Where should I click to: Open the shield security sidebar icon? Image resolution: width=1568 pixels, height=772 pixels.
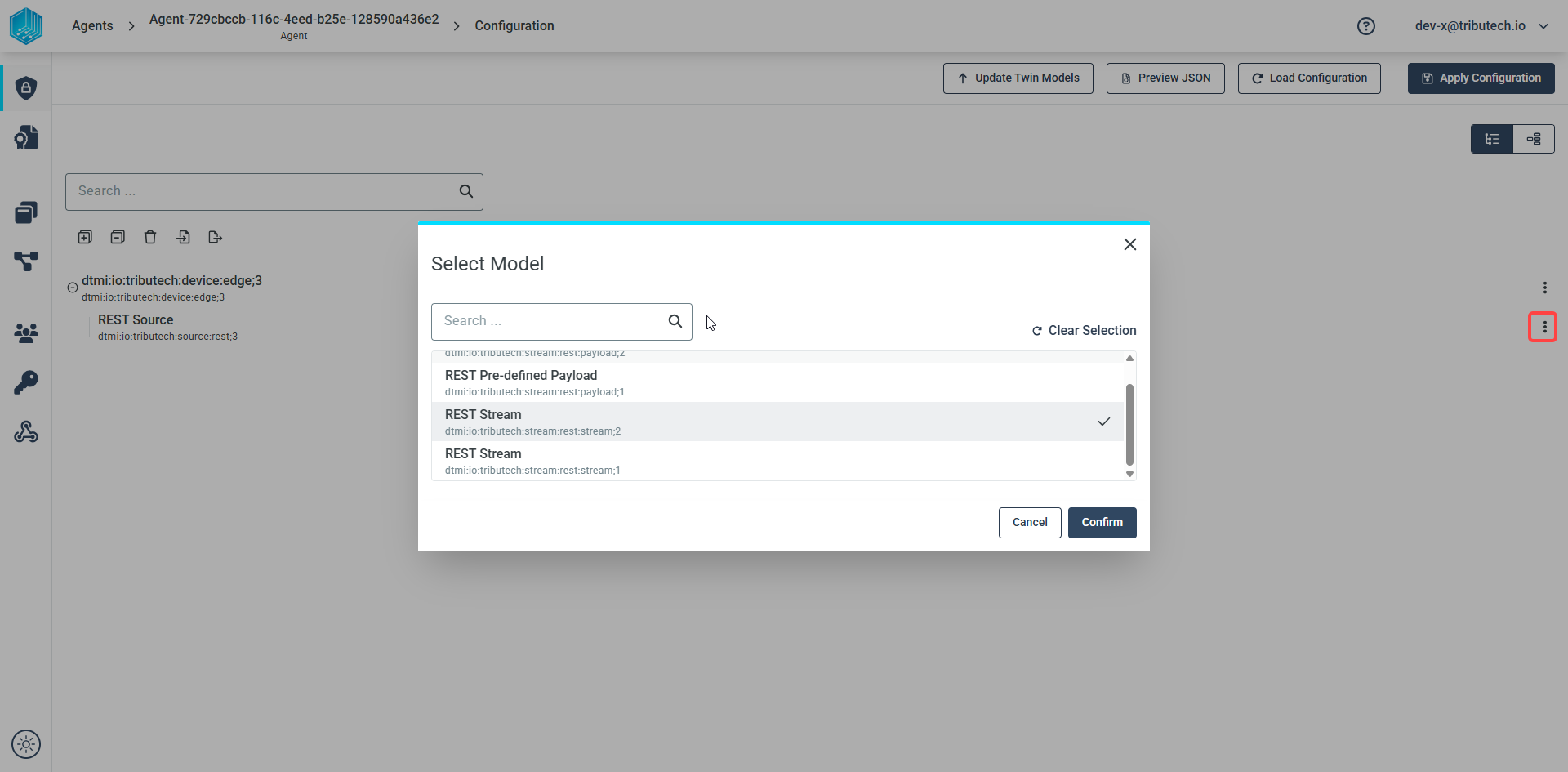click(x=26, y=87)
